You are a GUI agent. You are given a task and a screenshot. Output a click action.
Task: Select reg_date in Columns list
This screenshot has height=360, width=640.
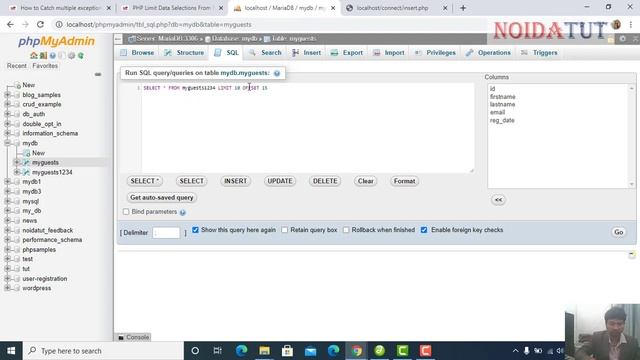click(502, 120)
